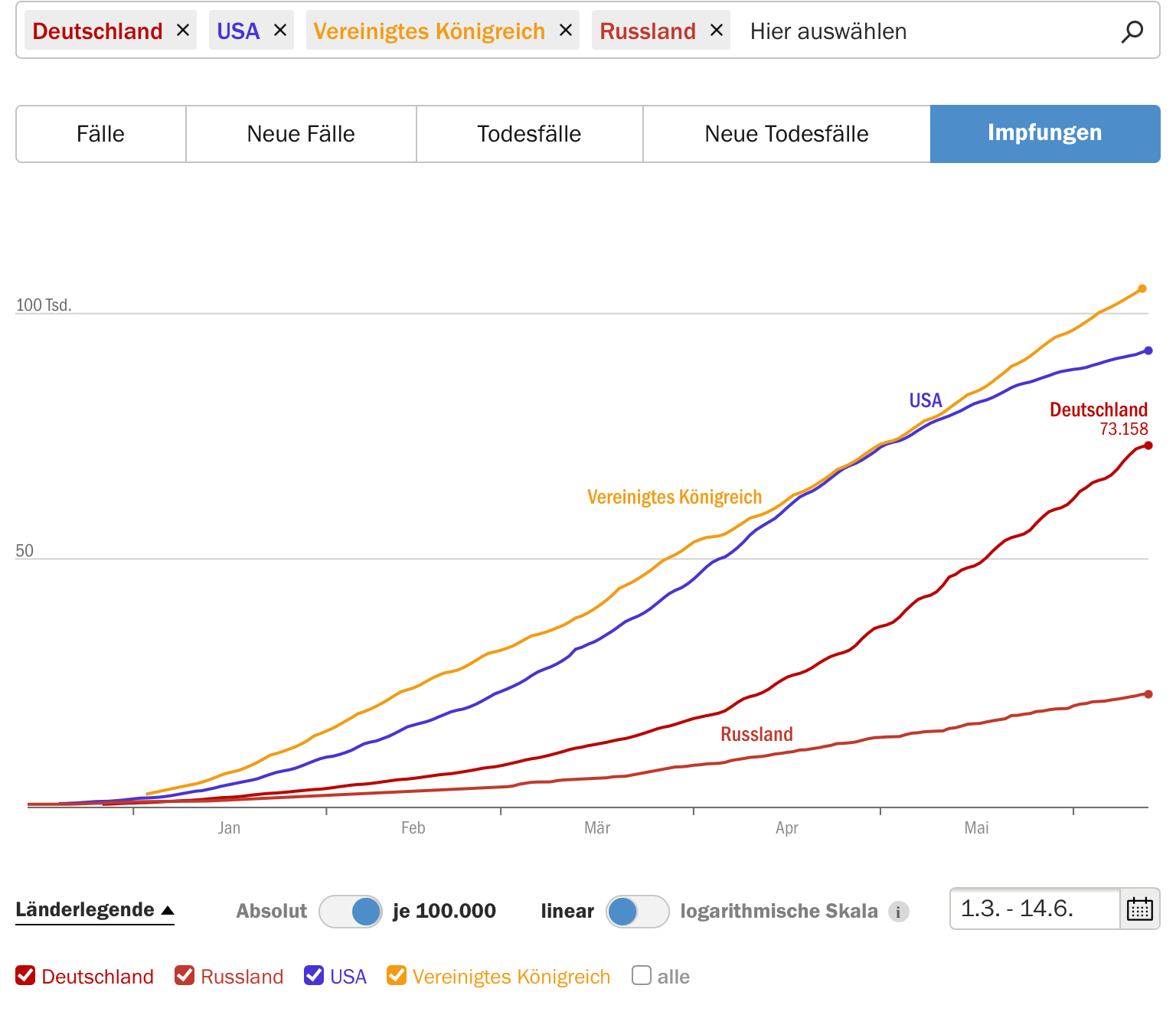
Task: Switch the linear / logarithmische Skala toggle
Action: [637, 912]
